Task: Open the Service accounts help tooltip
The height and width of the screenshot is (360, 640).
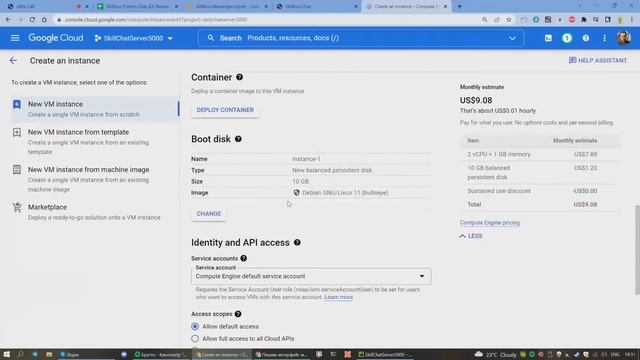Action: click(x=244, y=258)
